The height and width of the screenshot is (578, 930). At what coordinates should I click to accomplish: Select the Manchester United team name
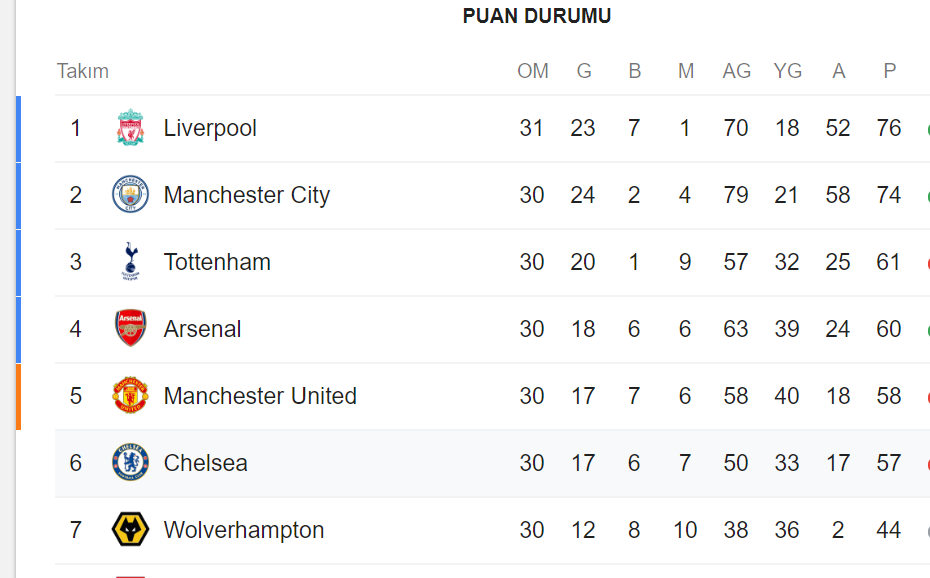[260, 396]
